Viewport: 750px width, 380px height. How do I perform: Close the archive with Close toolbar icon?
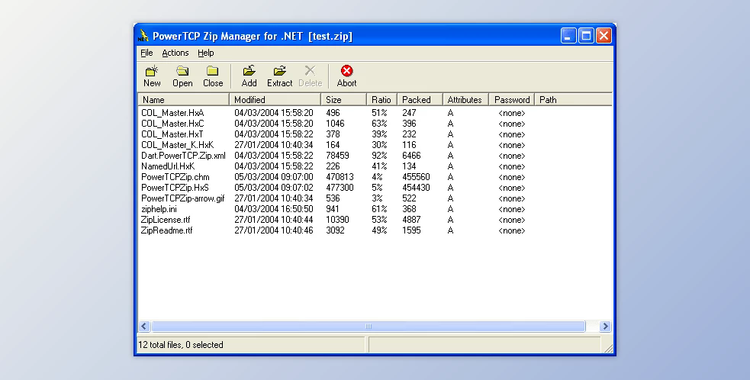(x=212, y=76)
